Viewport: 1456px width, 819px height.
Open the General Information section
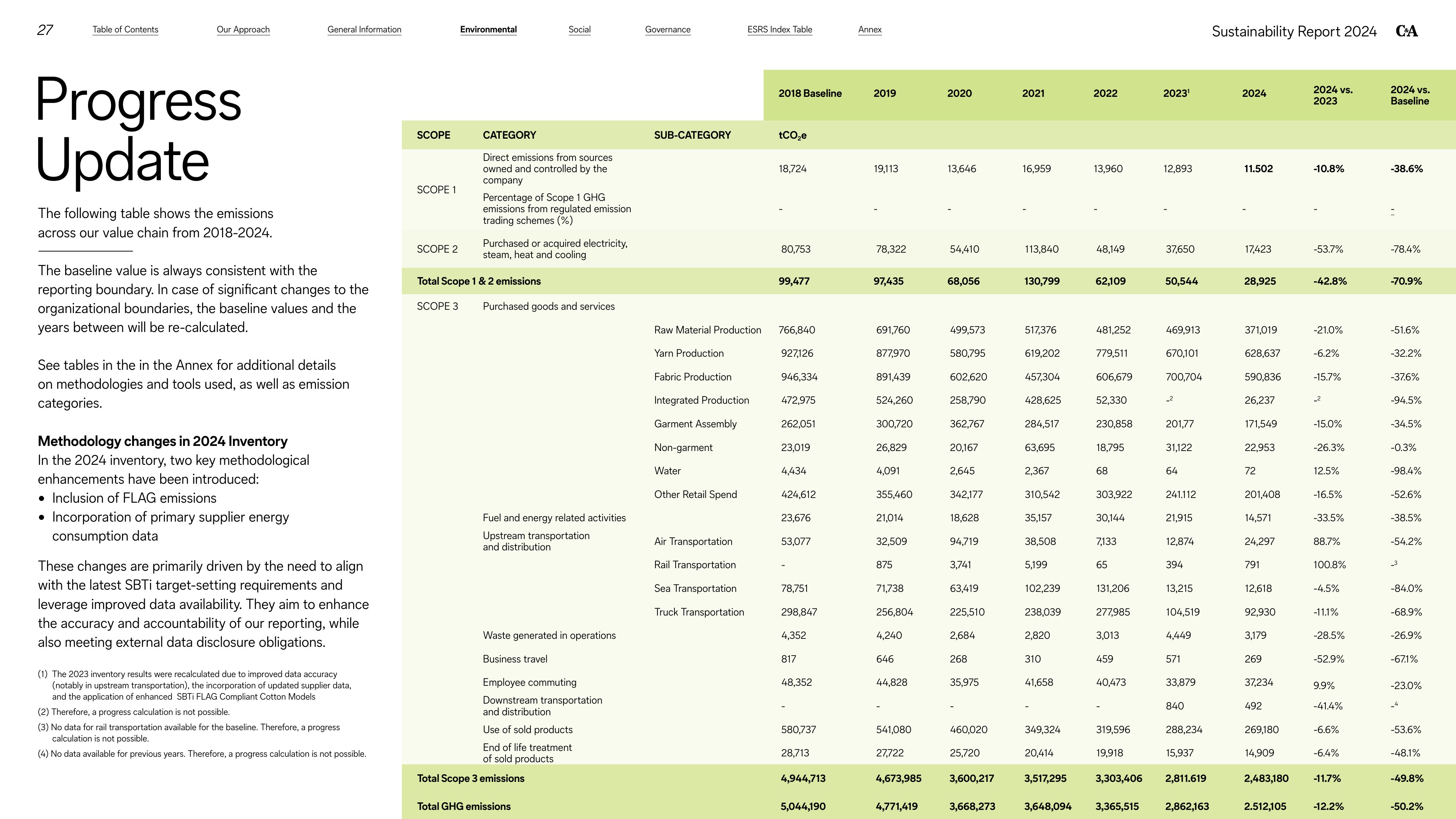click(x=365, y=29)
